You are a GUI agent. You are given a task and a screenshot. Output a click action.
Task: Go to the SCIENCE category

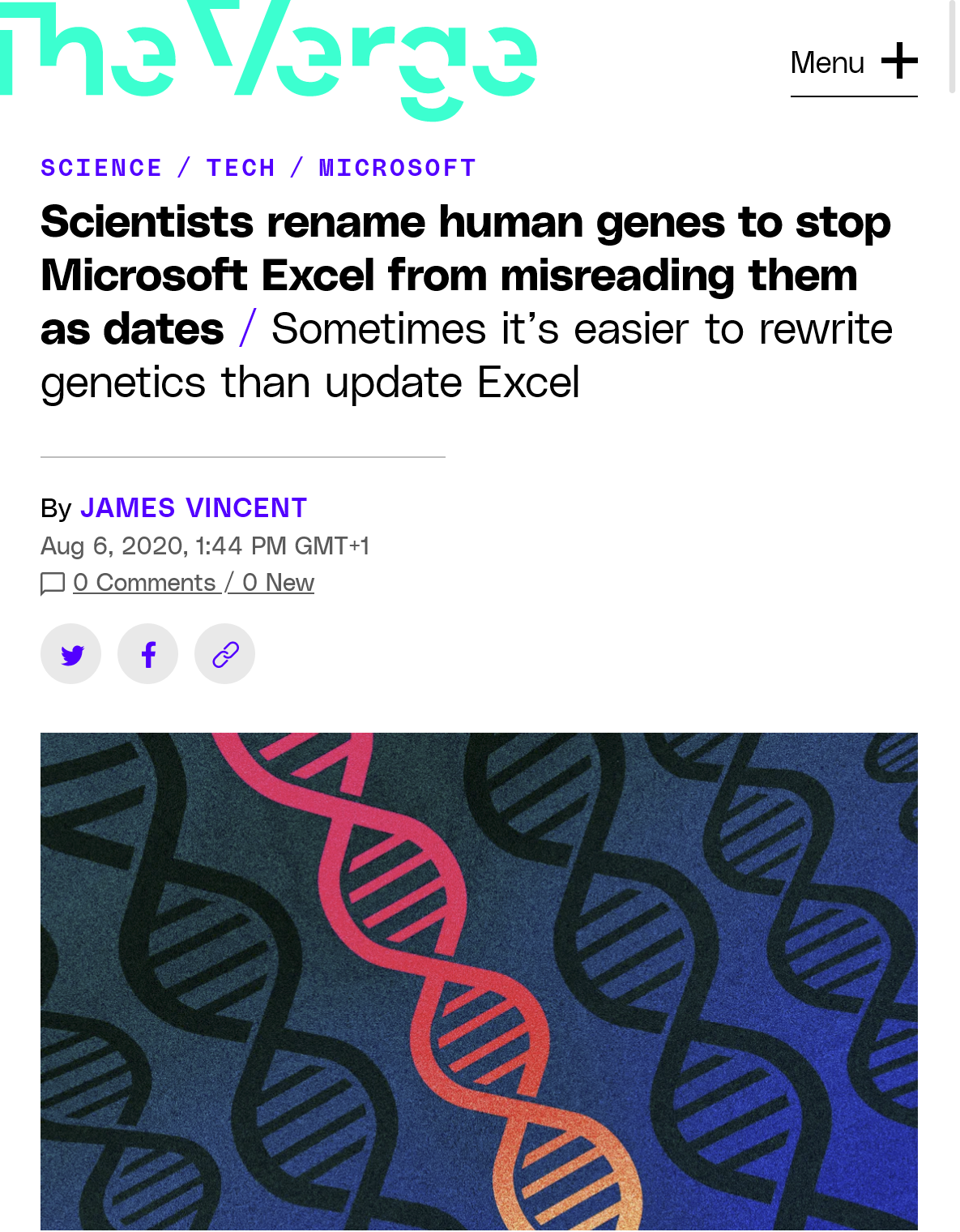101,168
